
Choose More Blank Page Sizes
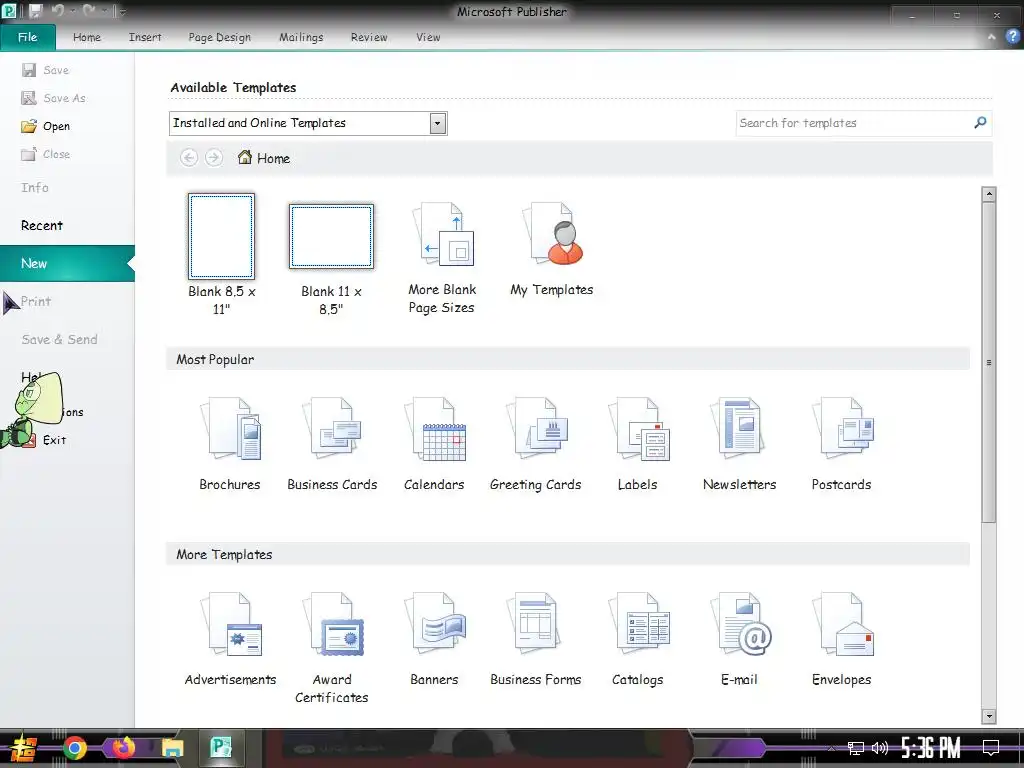click(x=442, y=259)
